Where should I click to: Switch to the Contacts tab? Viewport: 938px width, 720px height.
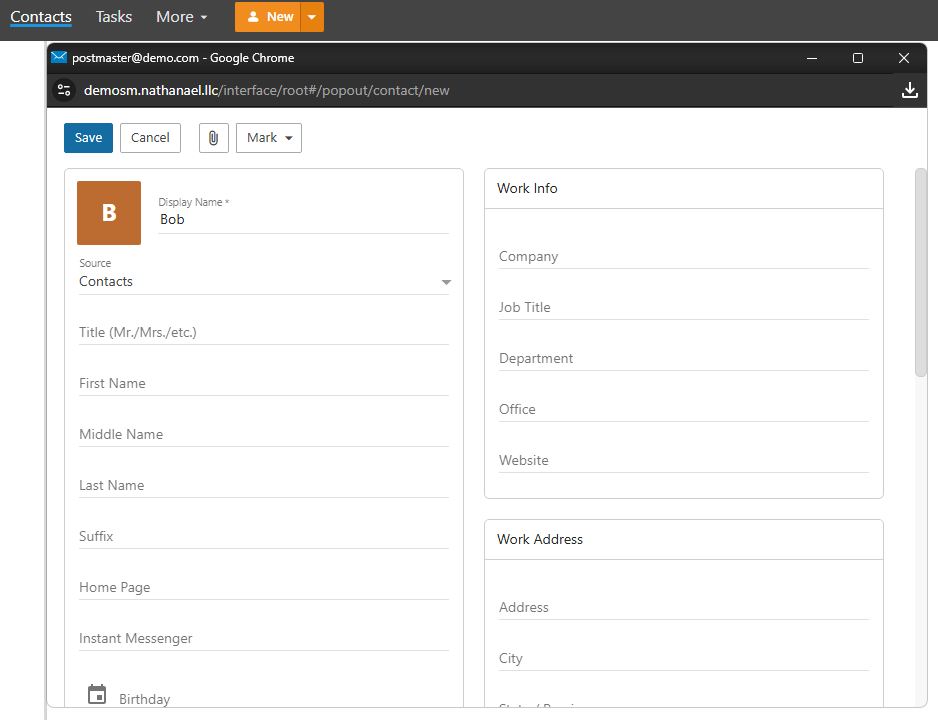click(41, 17)
